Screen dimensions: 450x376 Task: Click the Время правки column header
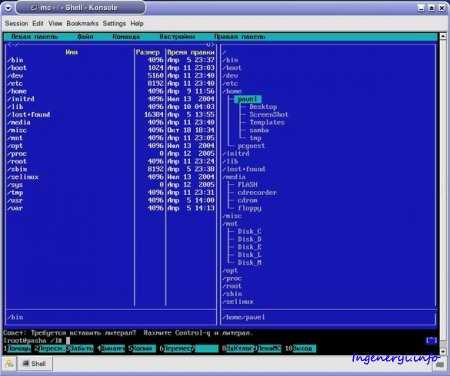pyautogui.click(x=191, y=52)
